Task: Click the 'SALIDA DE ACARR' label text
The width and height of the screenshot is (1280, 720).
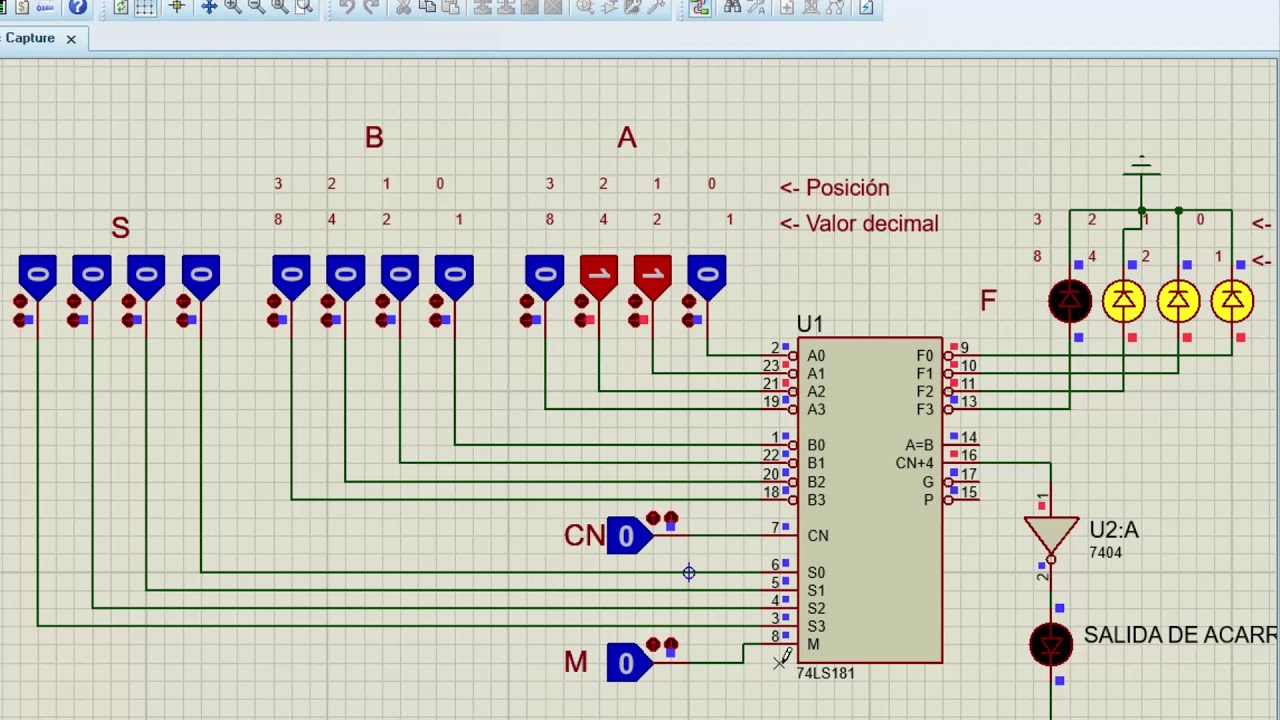Action: [x=1180, y=635]
